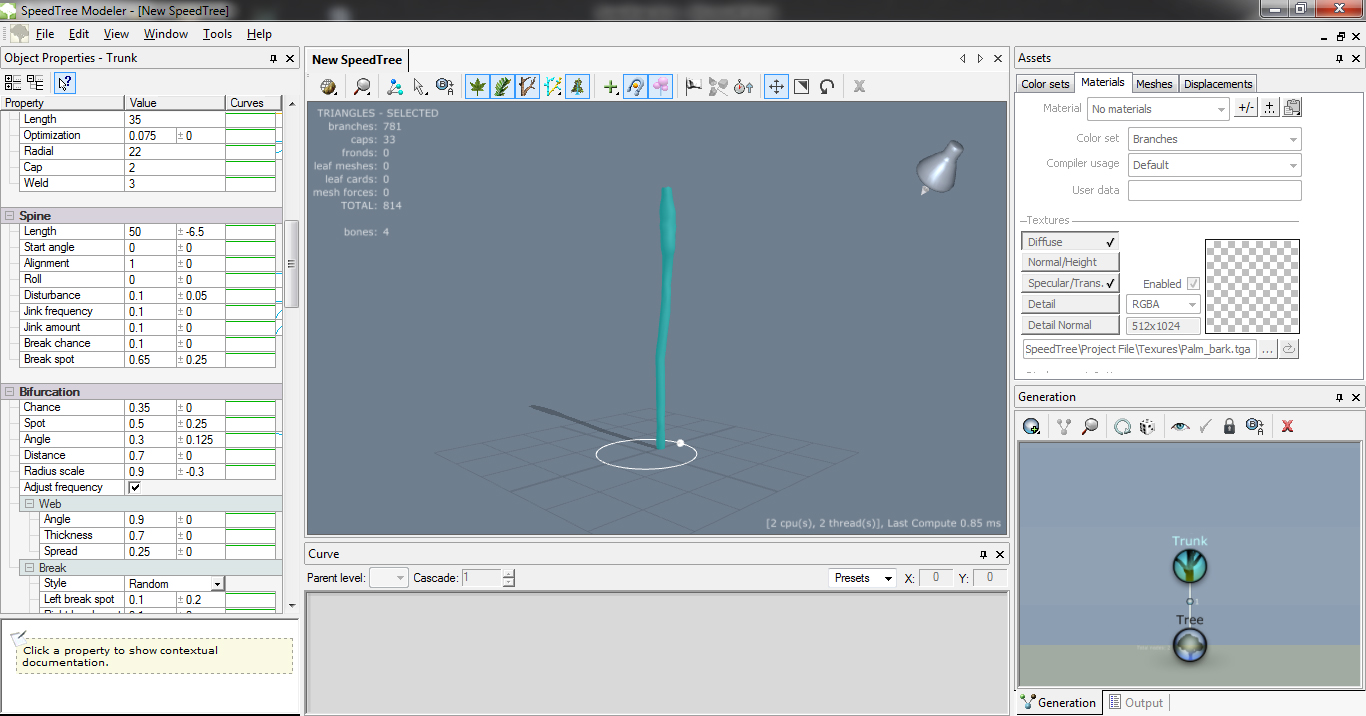Select the scale tool icon

click(x=801, y=87)
